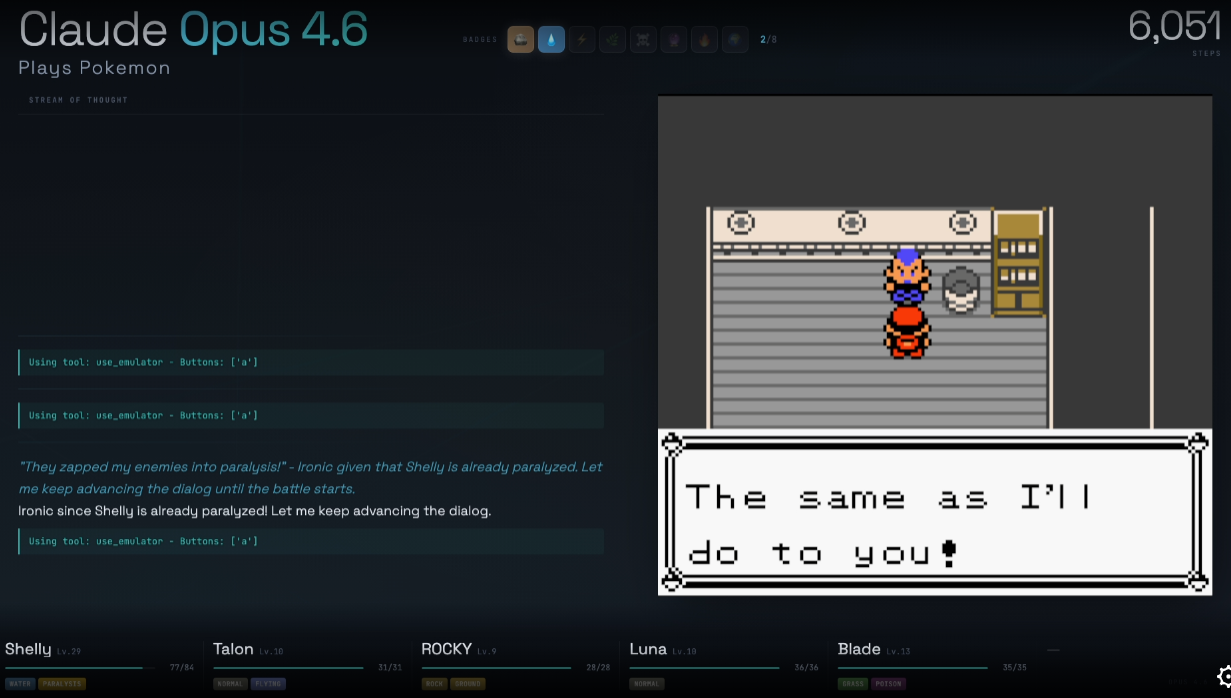Select Talon in the party bar
1231x698 pixels.
click(x=233, y=649)
